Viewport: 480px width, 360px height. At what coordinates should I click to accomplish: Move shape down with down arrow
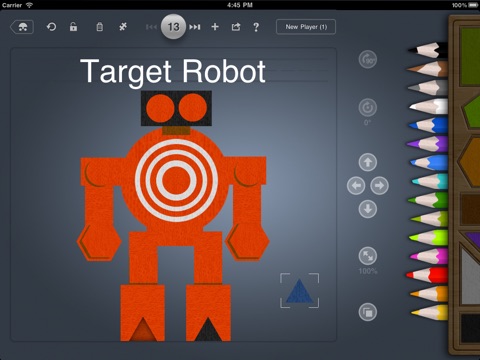(x=368, y=209)
